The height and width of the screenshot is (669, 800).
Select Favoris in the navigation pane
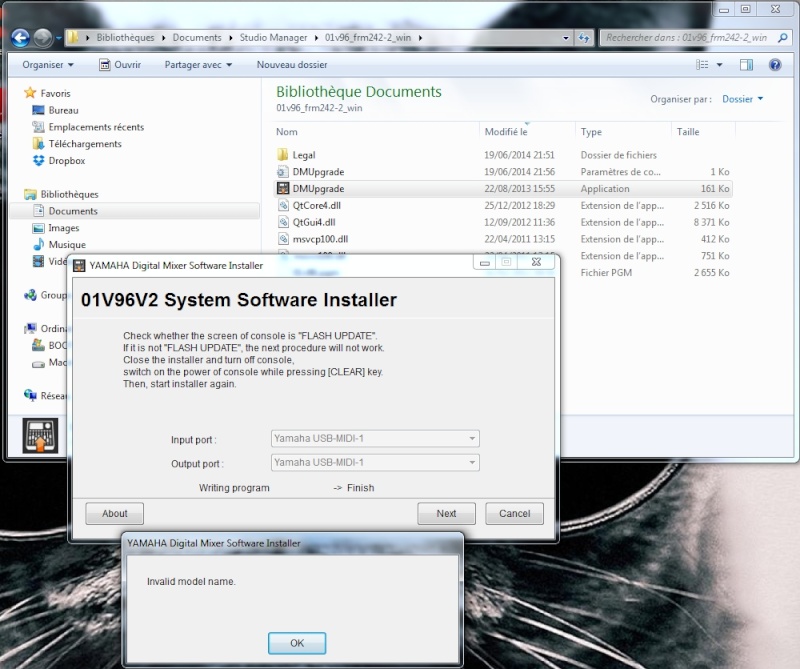[55, 93]
